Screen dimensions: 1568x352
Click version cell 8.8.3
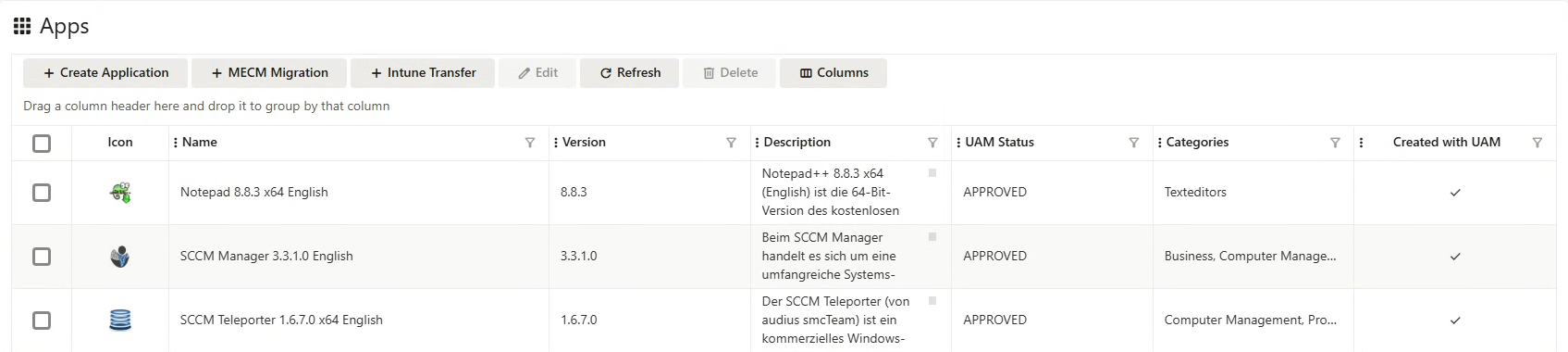coord(574,193)
